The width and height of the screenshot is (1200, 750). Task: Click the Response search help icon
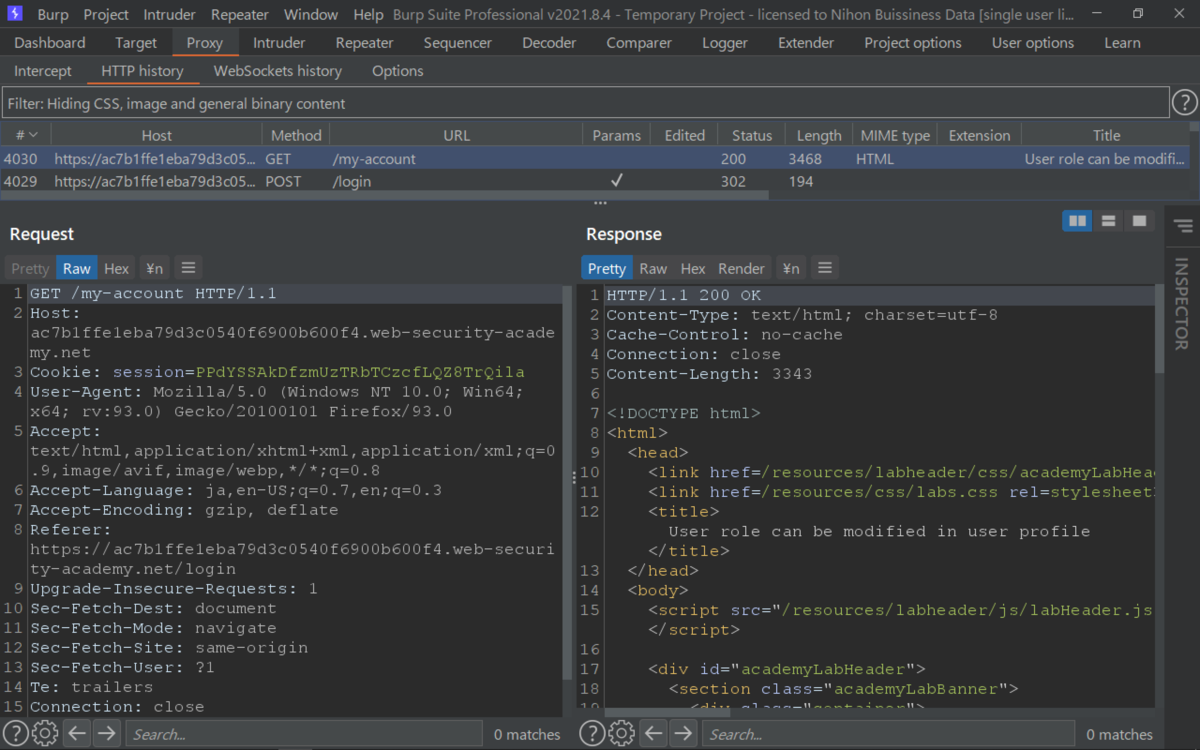pos(592,733)
